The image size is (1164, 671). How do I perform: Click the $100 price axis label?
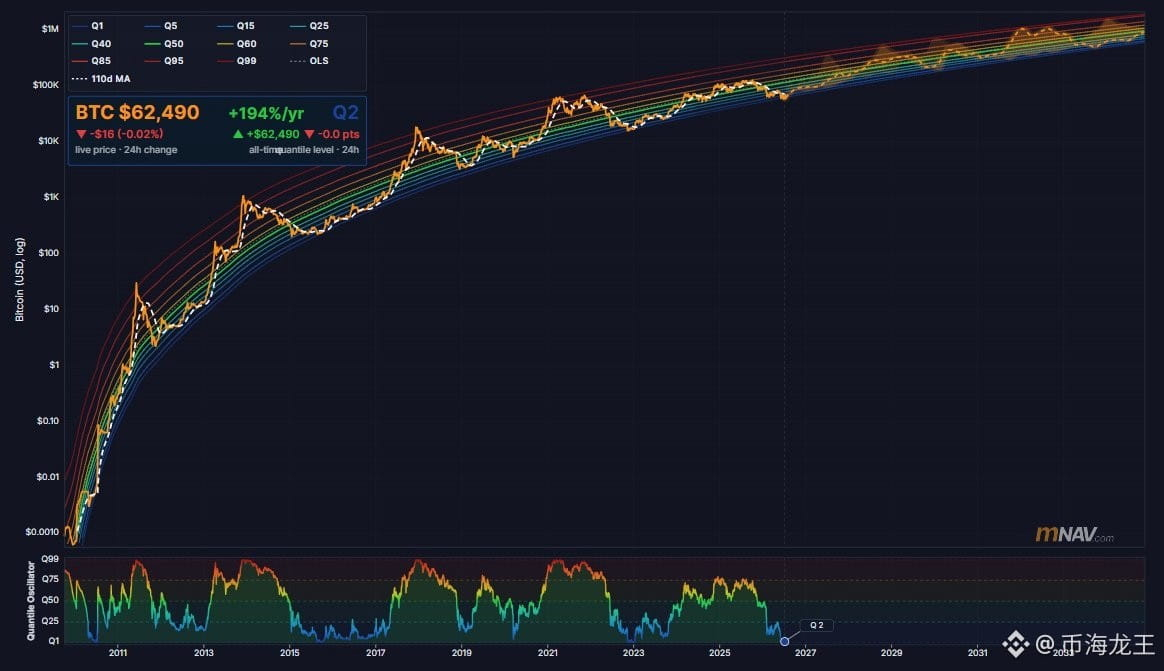(48, 253)
